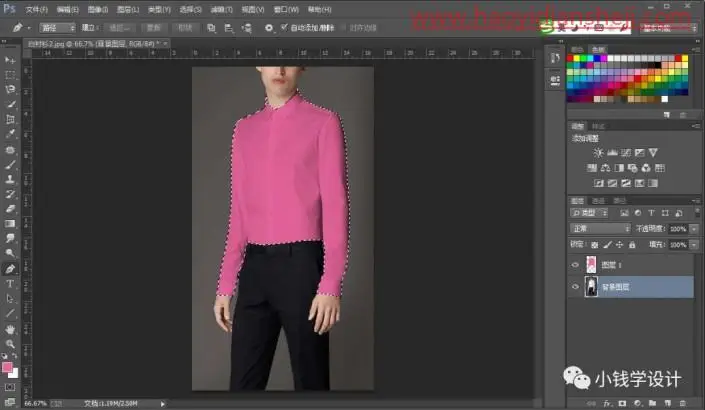Switch to the 样式 styles tab
This screenshot has height=410, width=705.
[x=598, y=126]
